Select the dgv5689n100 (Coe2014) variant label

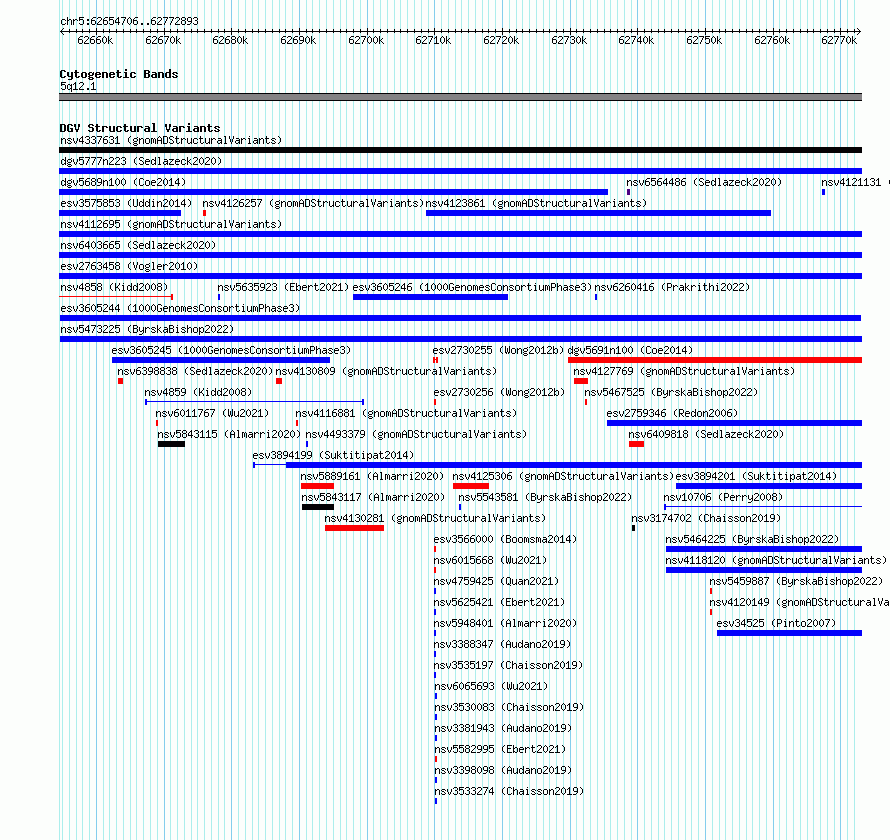(x=123, y=182)
